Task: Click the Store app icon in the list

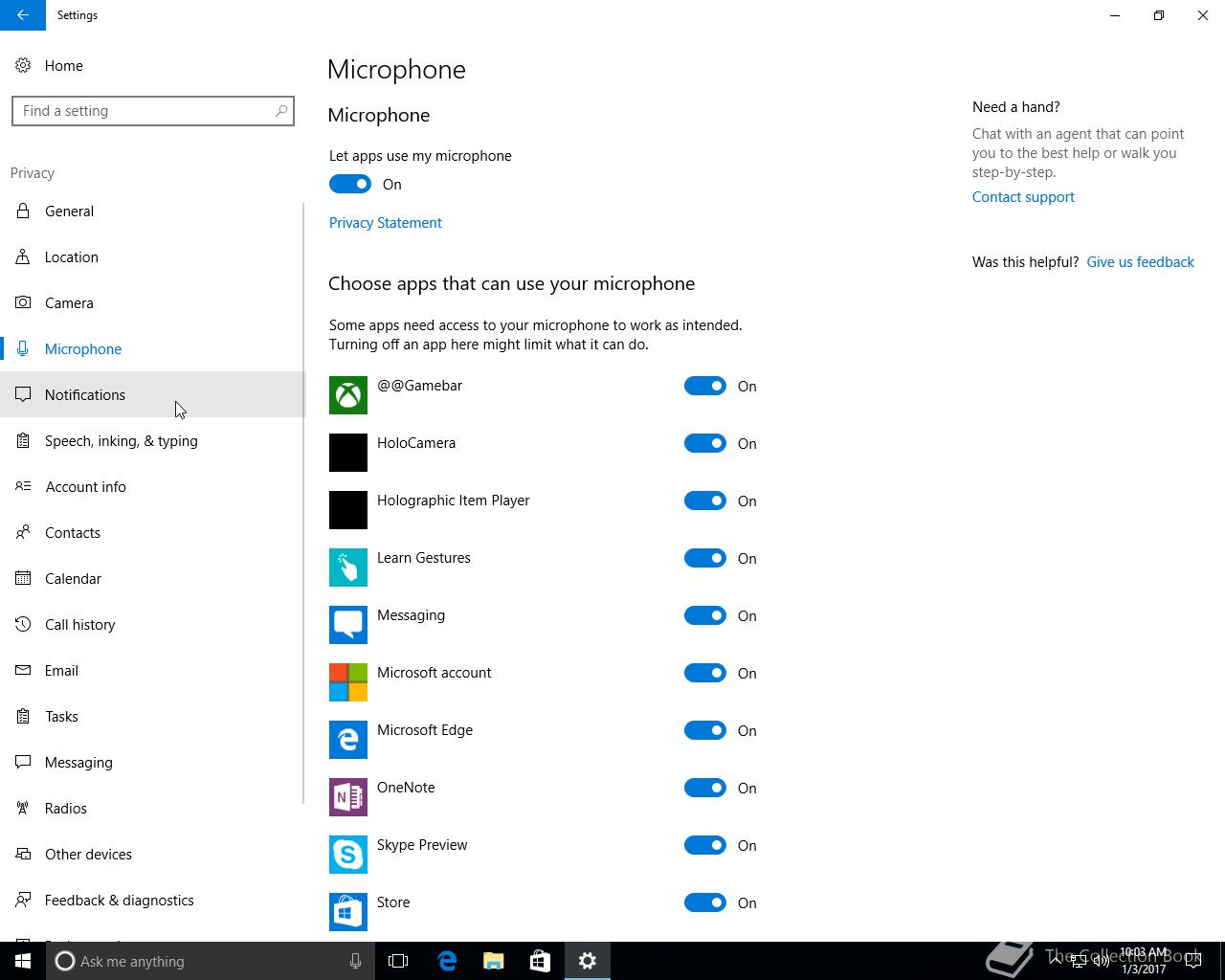Action: click(348, 912)
